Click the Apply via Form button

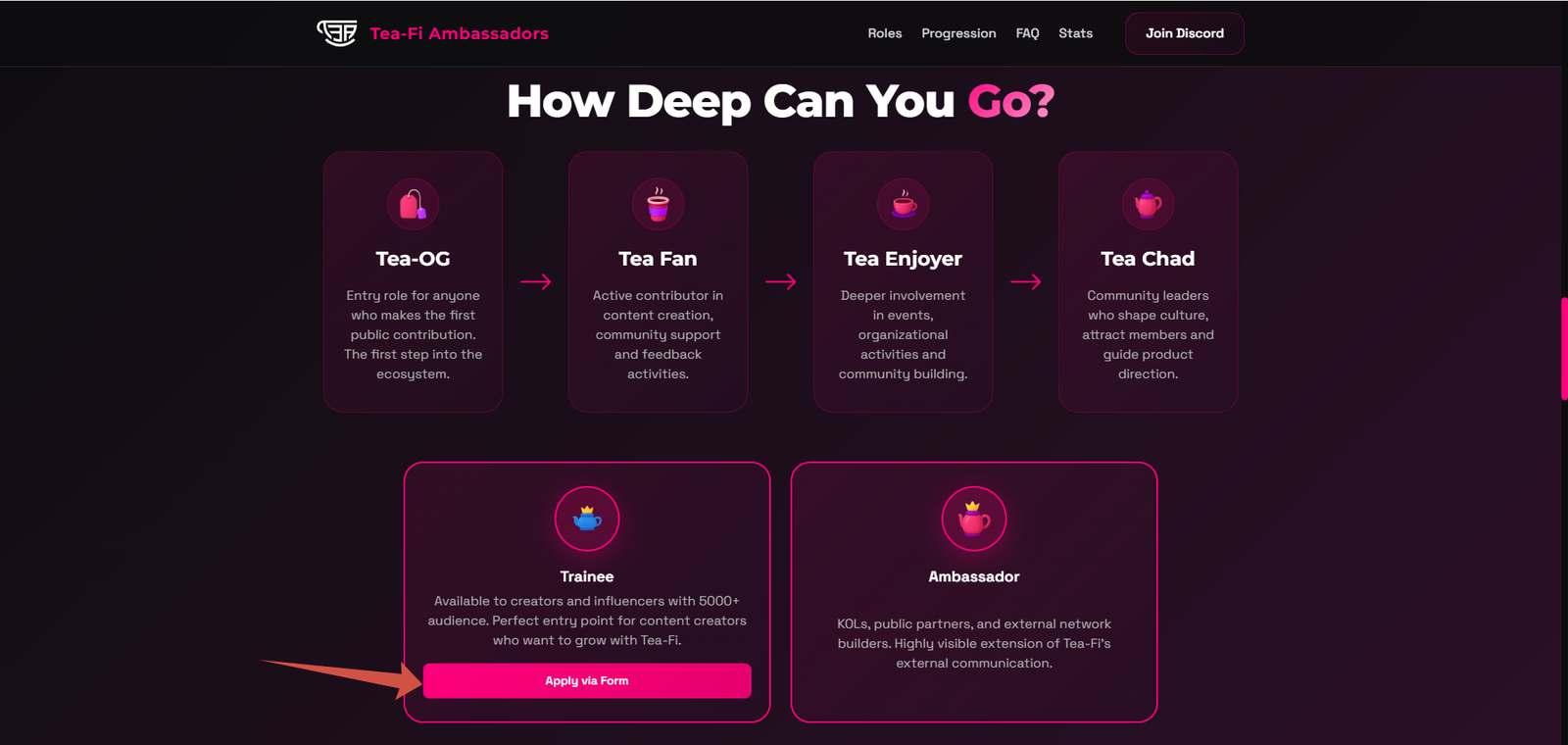(x=587, y=680)
